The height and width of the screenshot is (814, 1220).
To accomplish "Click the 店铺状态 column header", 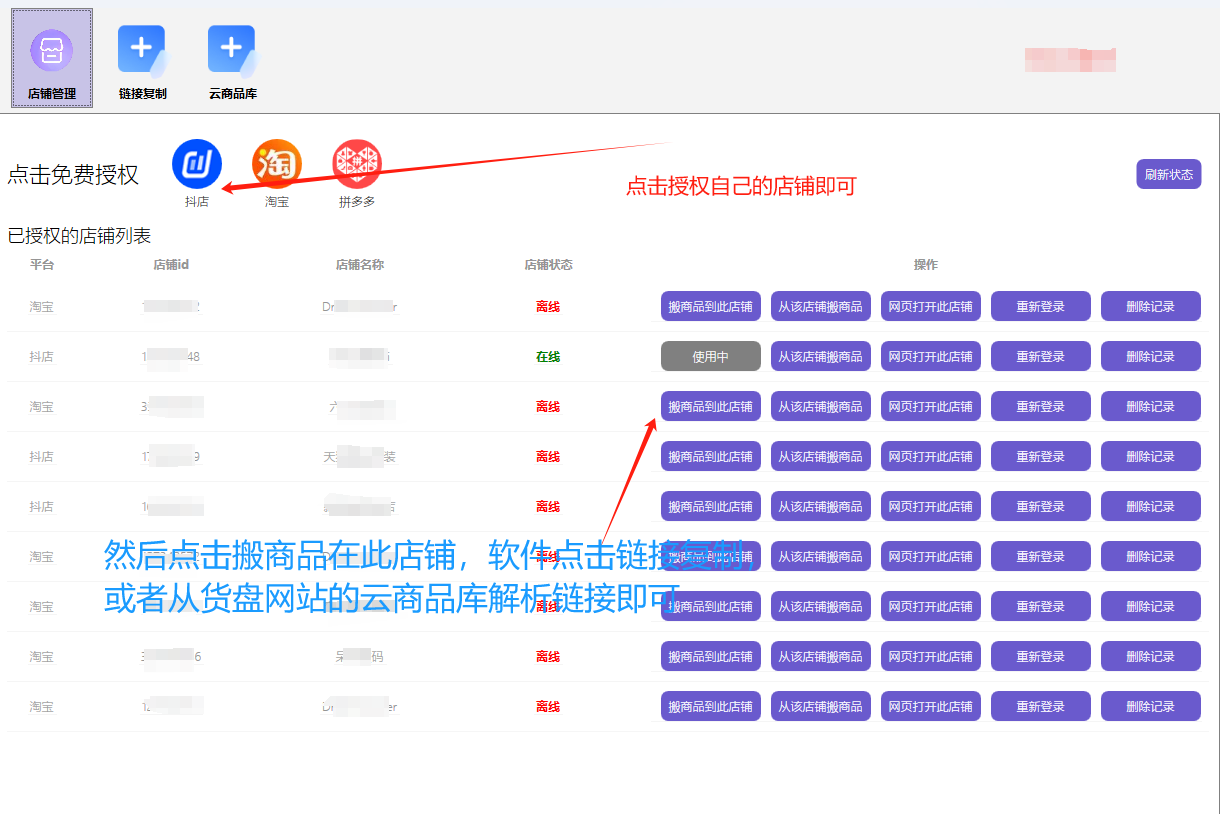I will [549, 265].
